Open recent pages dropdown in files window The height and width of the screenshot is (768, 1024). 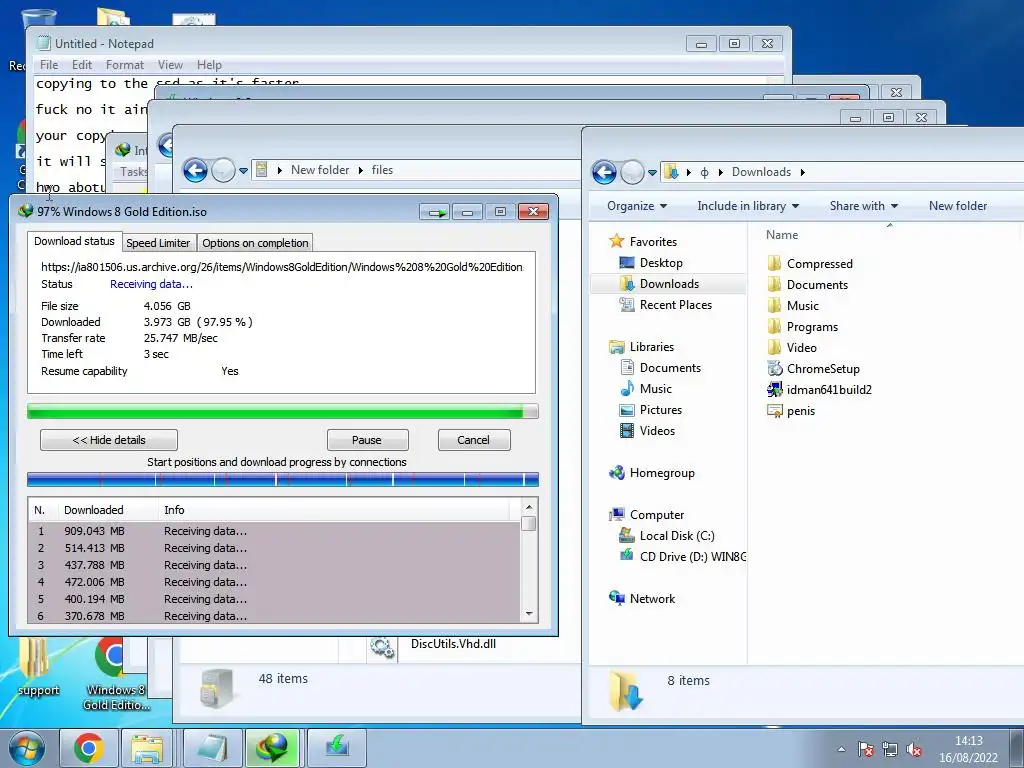pos(243,171)
